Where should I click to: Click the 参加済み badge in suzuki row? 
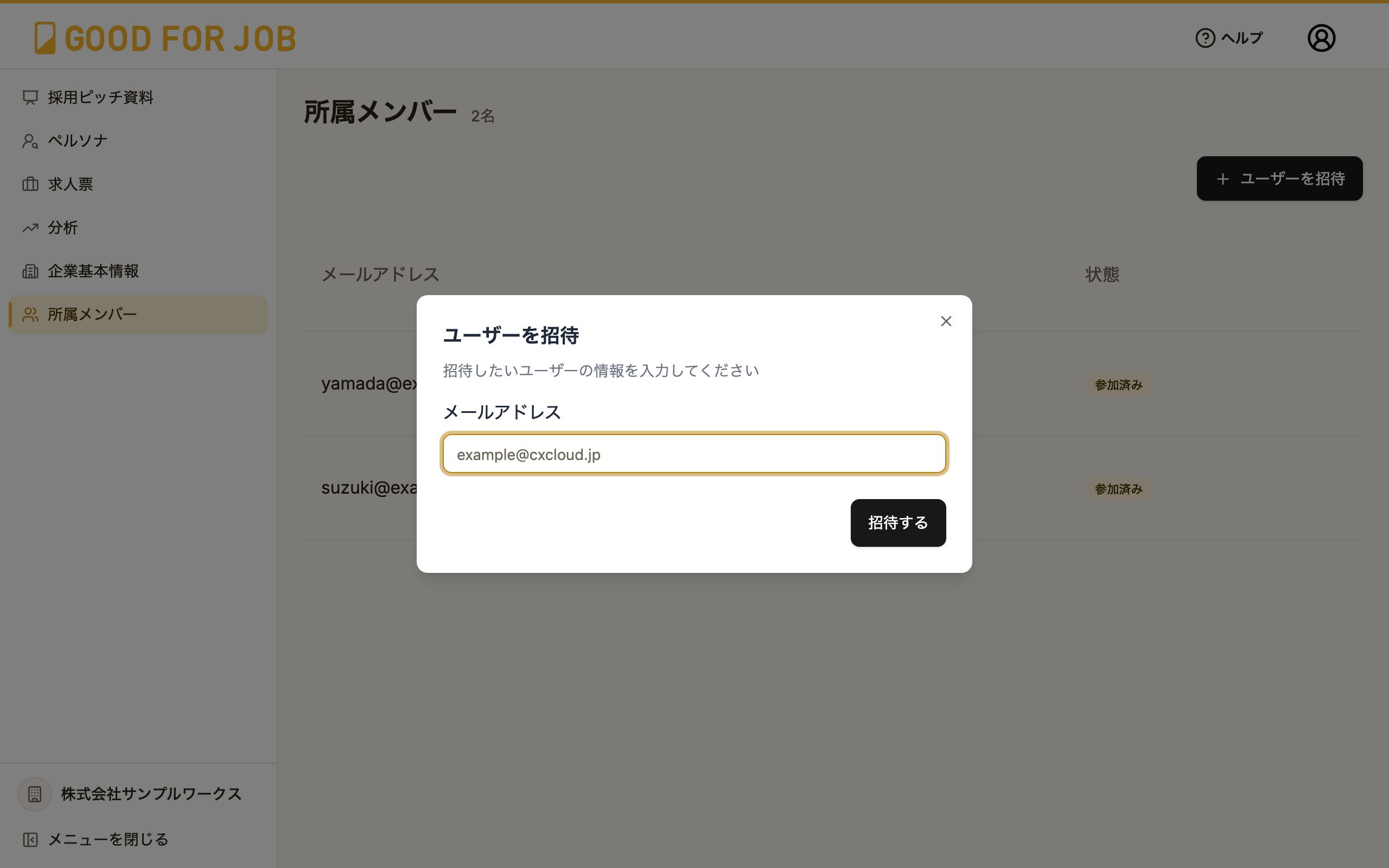click(1118, 489)
